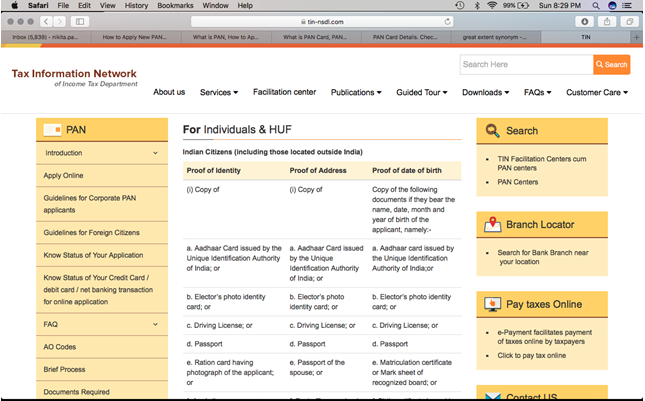Expand the Guided Tour dropdown menu
Screen dimensions: 645x401
(422, 93)
